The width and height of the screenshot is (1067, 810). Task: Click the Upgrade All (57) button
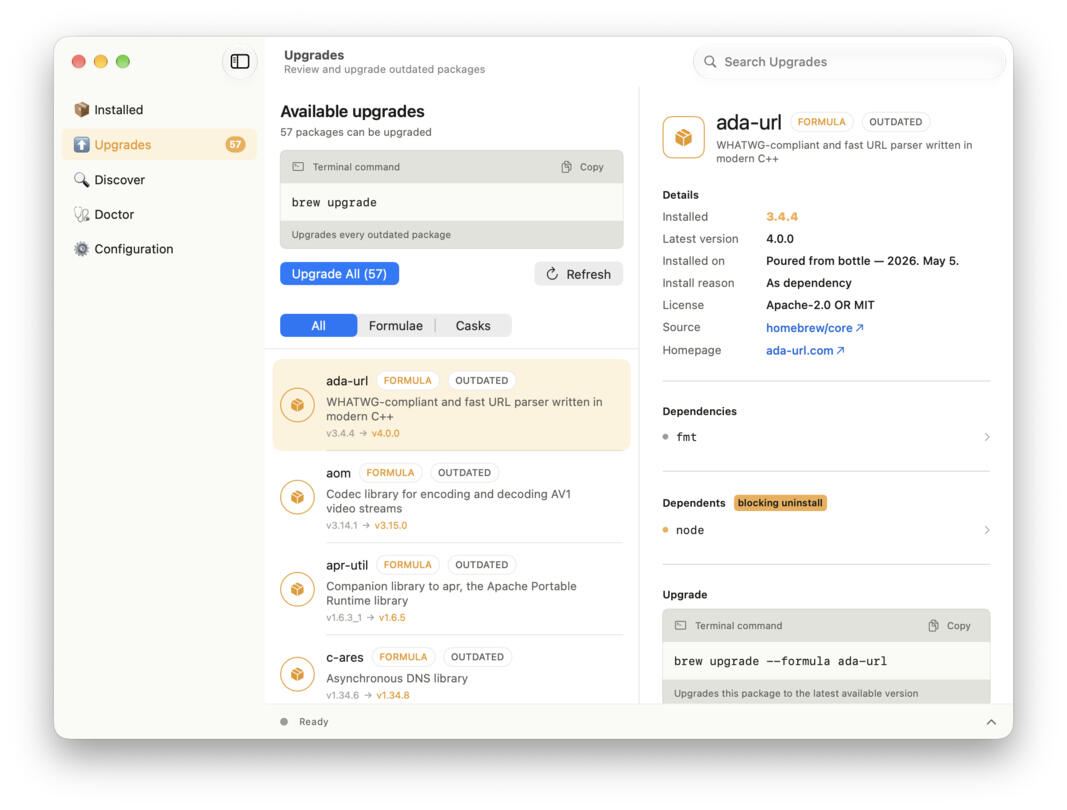pos(340,274)
